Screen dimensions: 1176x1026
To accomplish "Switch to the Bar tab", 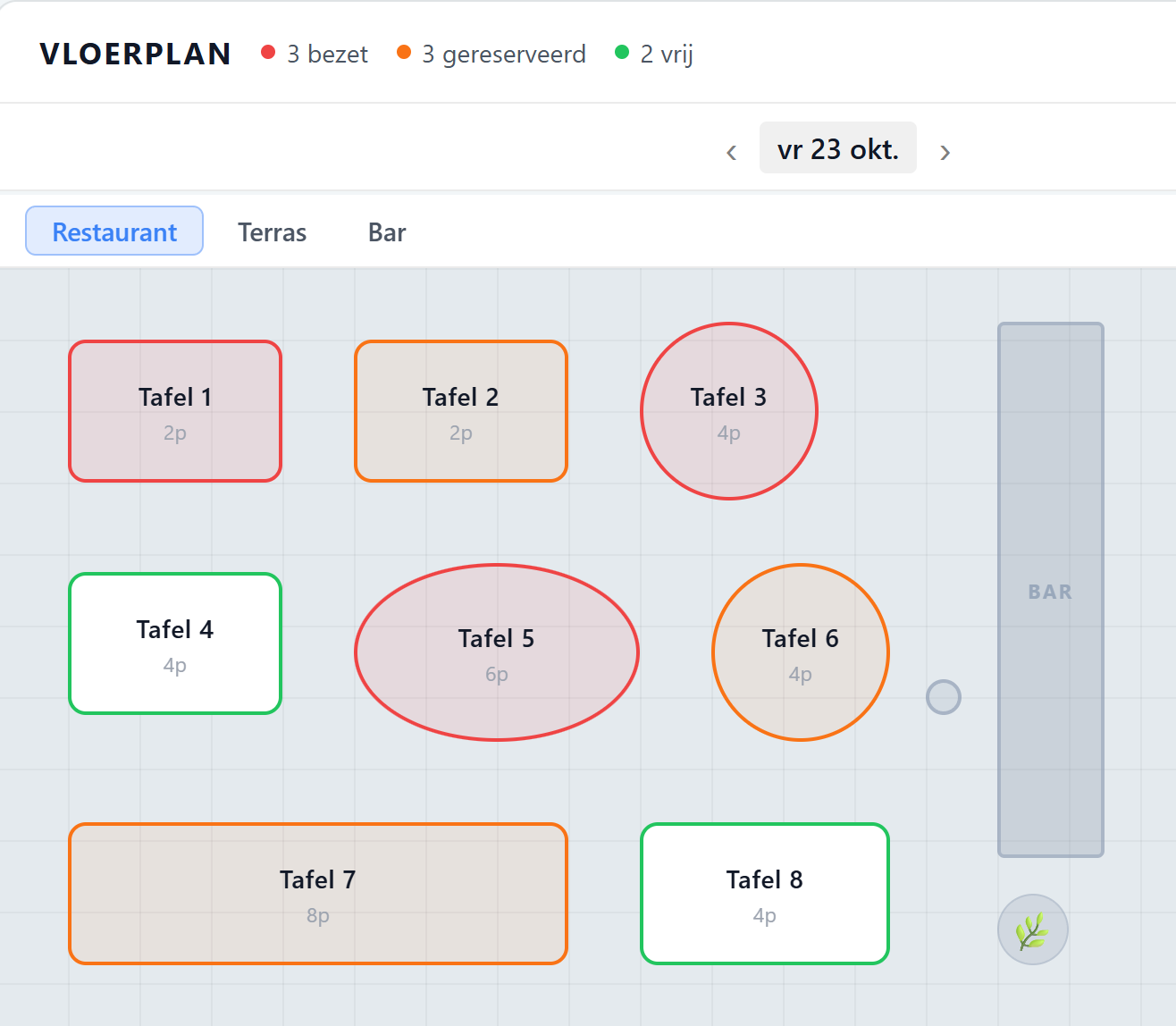I will coord(387,232).
